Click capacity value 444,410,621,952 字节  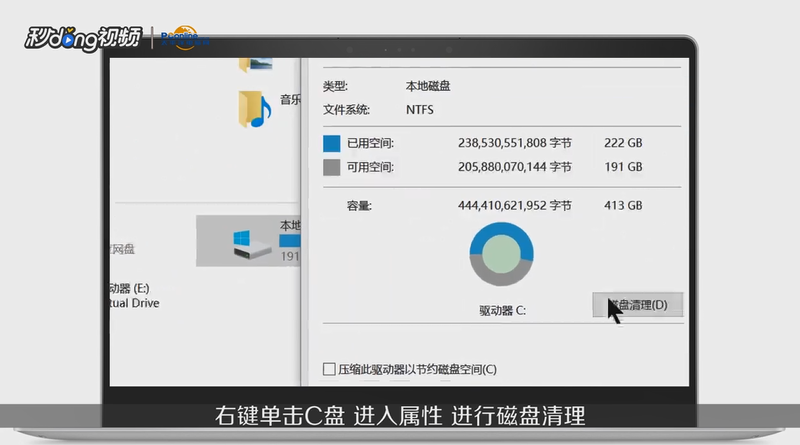[x=515, y=206]
